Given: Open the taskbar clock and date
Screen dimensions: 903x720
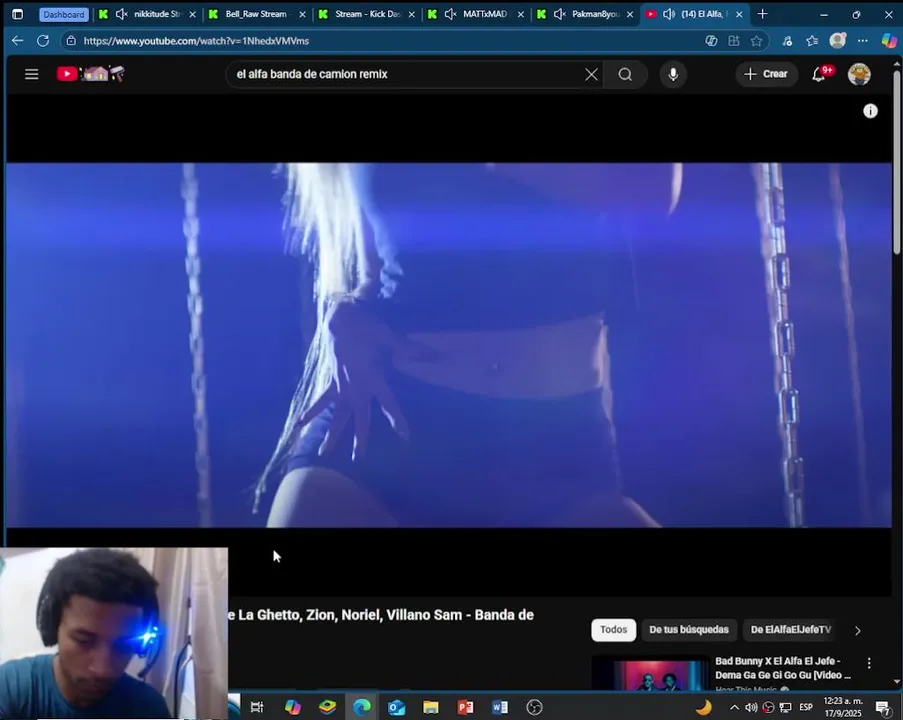Looking at the screenshot, I should (843, 707).
